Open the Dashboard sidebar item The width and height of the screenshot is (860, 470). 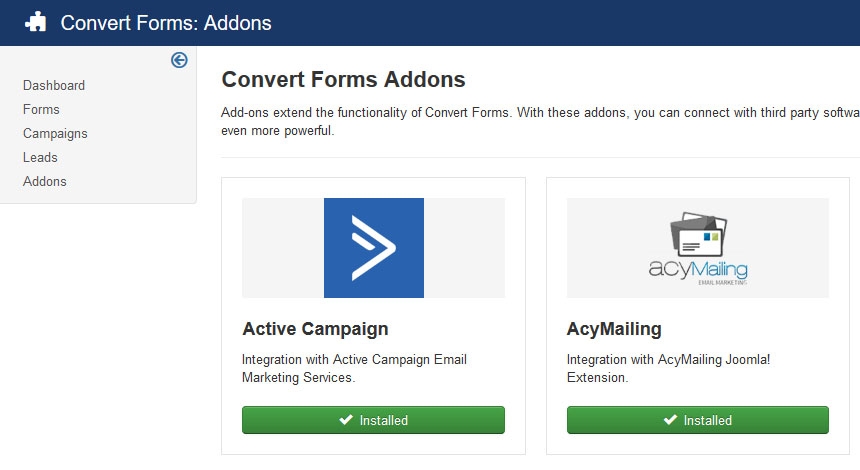(54, 86)
